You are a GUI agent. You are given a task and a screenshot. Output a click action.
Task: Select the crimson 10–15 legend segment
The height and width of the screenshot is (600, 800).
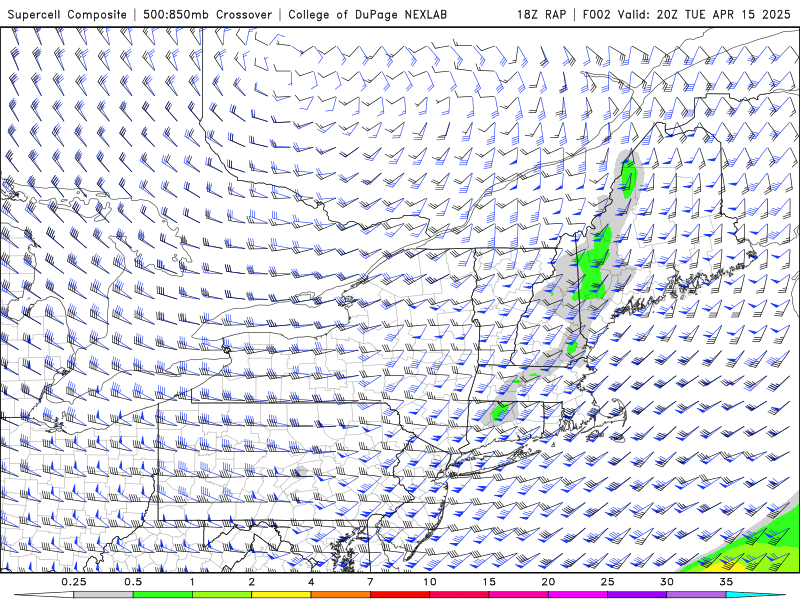click(x=459, y=595)
